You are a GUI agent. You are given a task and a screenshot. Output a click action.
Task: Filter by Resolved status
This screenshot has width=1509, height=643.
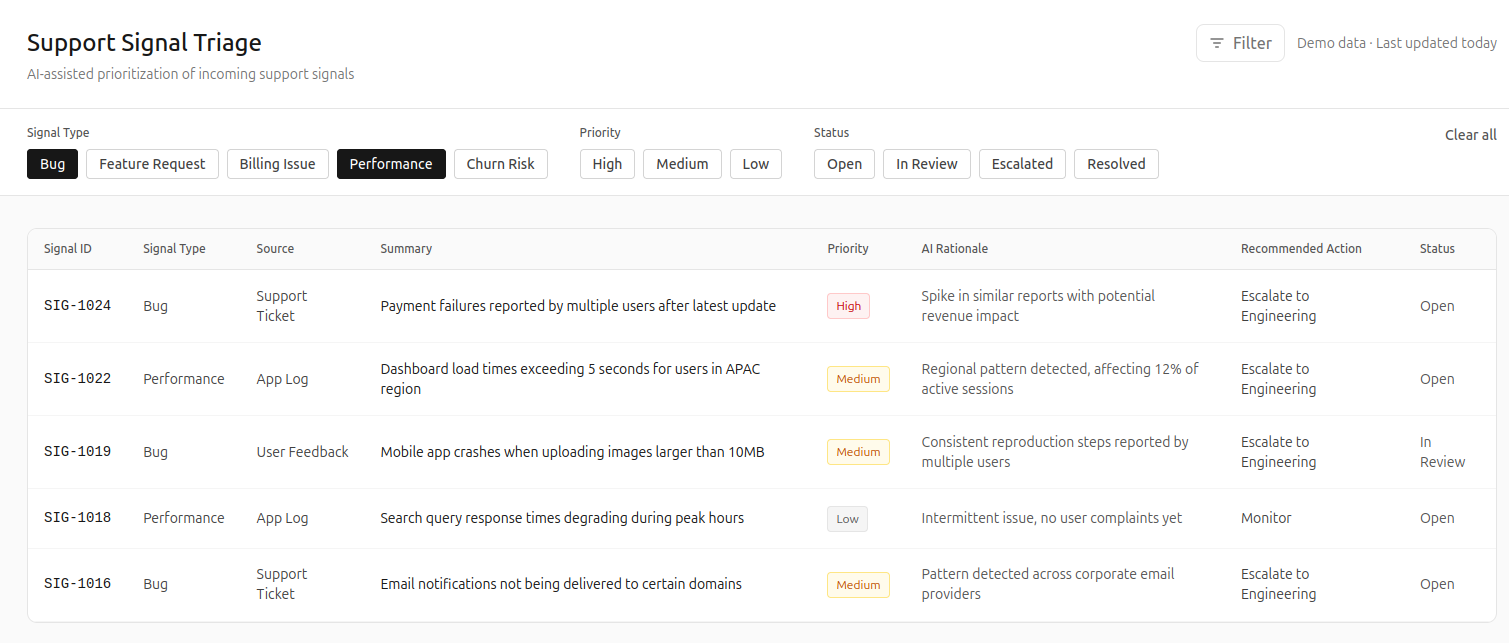(1116, 163)
